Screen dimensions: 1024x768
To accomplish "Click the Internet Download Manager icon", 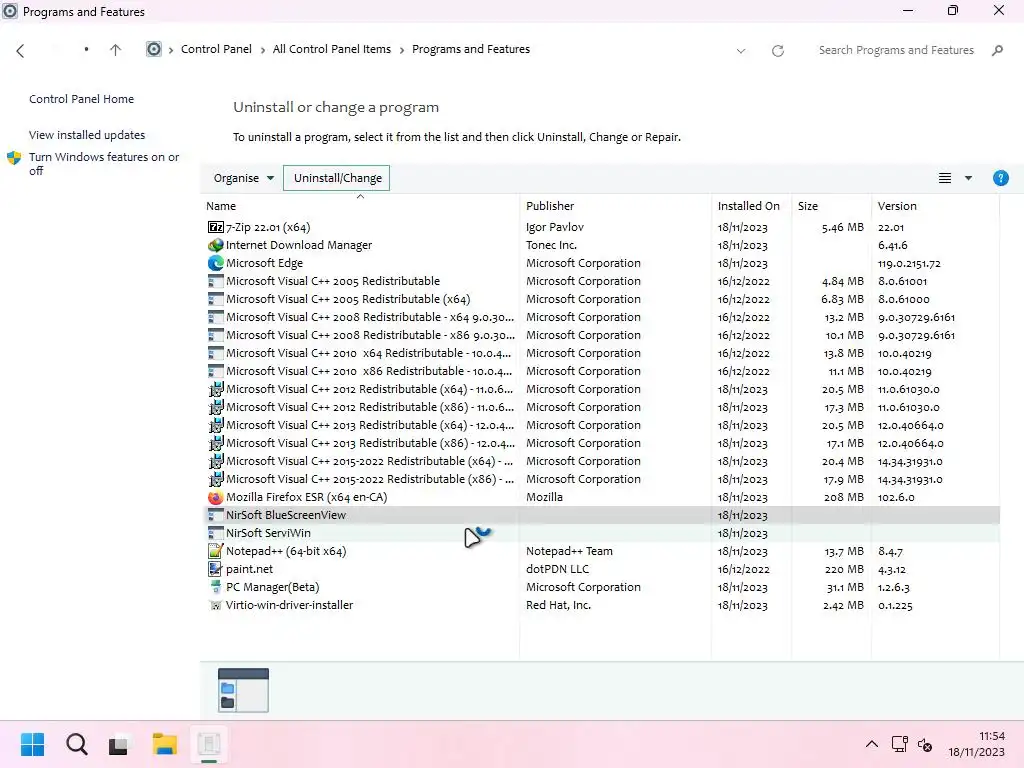I will pos(216,246).
